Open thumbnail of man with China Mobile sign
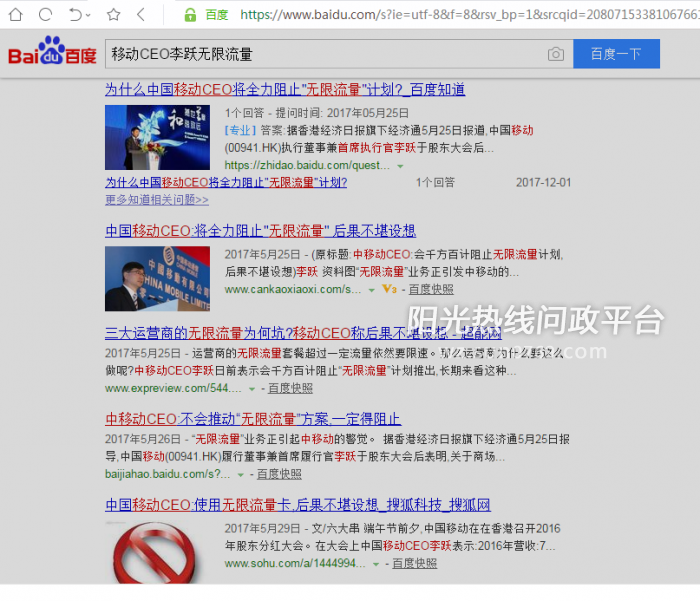The width and height of the screenshot is (700, 601). click(x=157, y=278)
